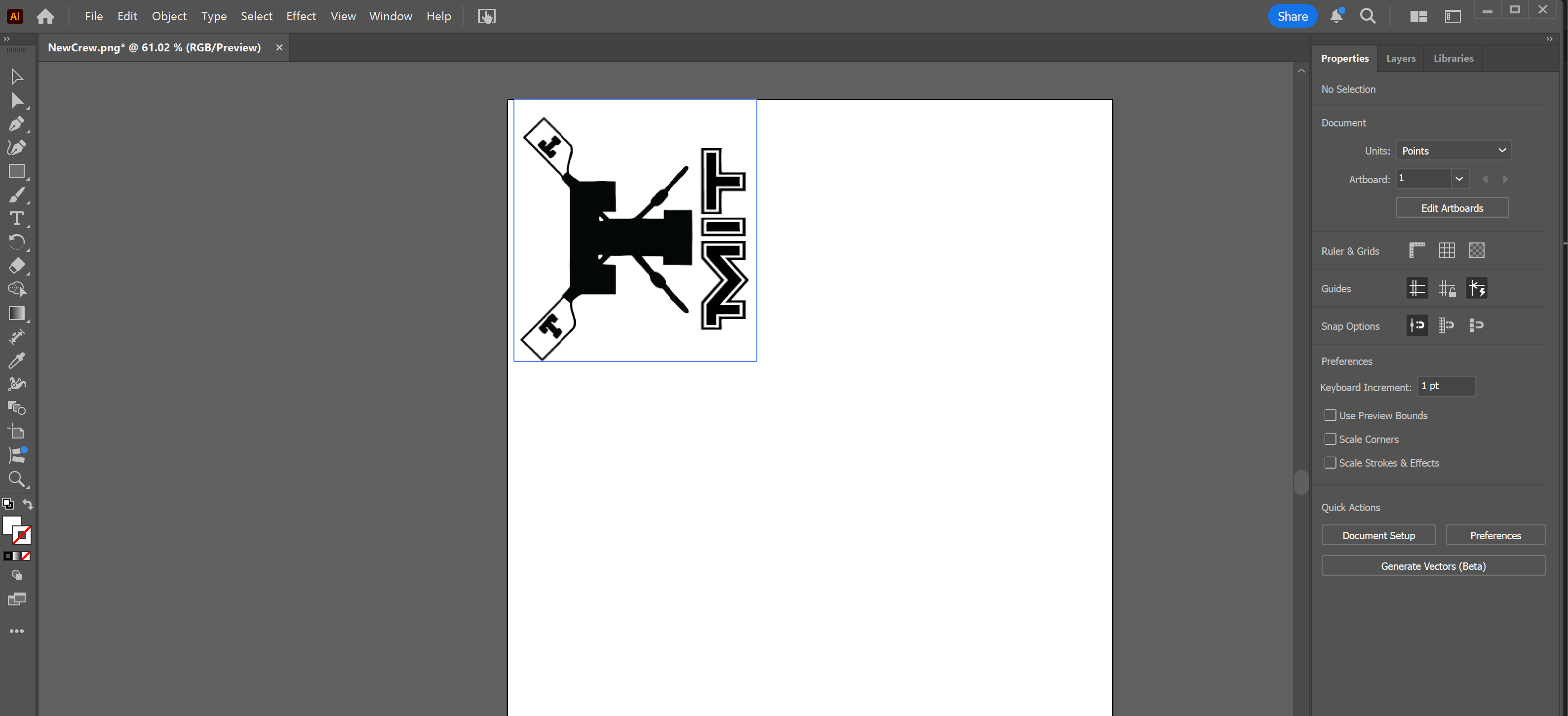This screenshot has width=1568, height=716.
Task: Select the Puppet Warp tool
Action: pos(16,384)
